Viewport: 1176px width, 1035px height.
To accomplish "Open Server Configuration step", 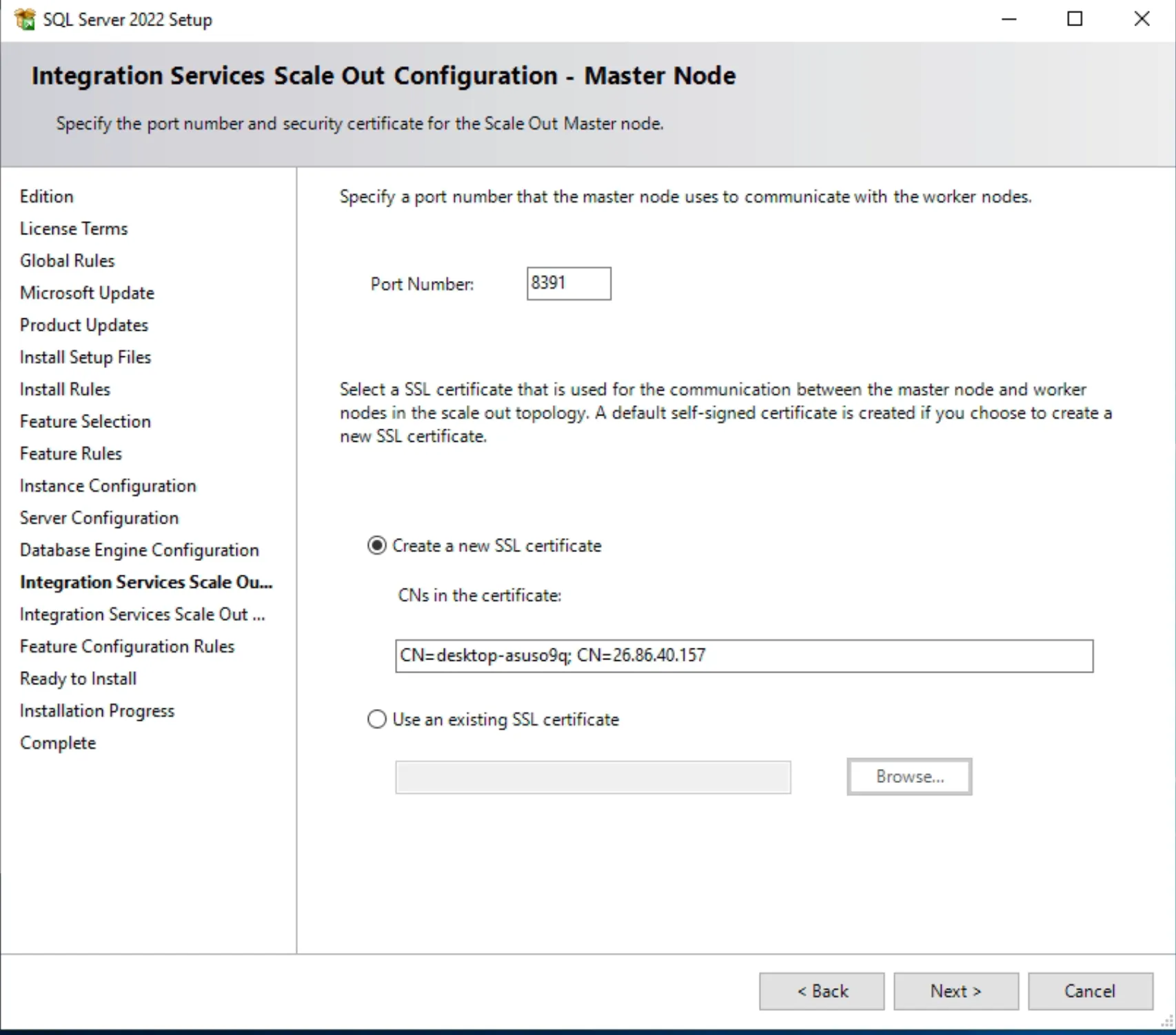I will [x=99, y=517].
